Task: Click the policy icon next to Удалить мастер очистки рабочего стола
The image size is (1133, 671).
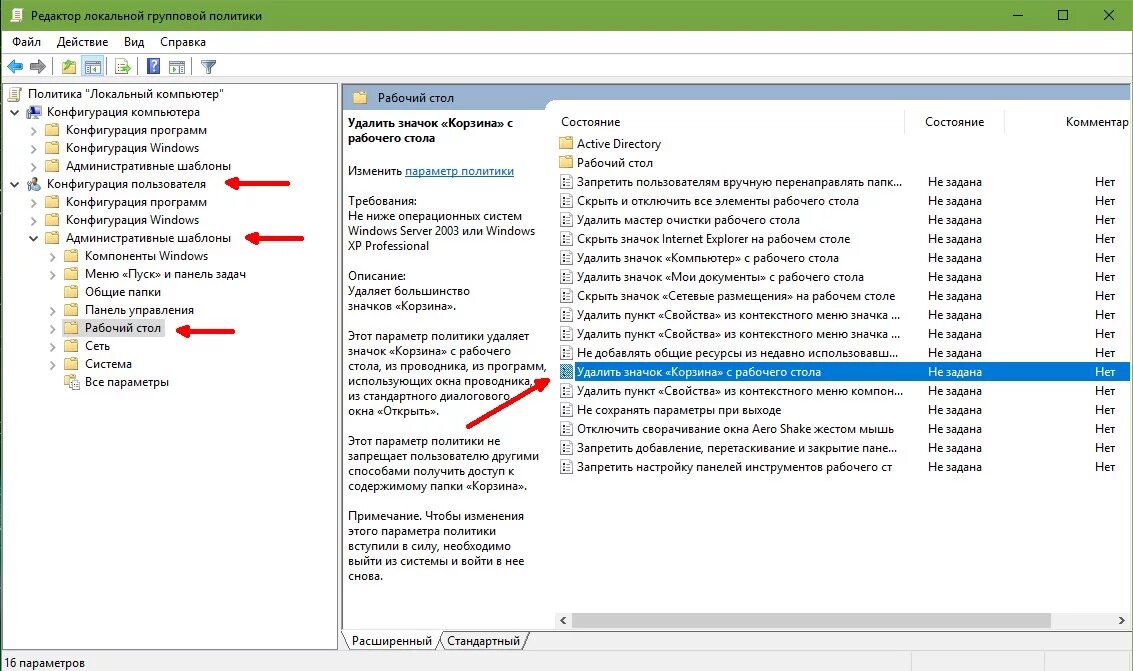Action: tap(566, 220)
